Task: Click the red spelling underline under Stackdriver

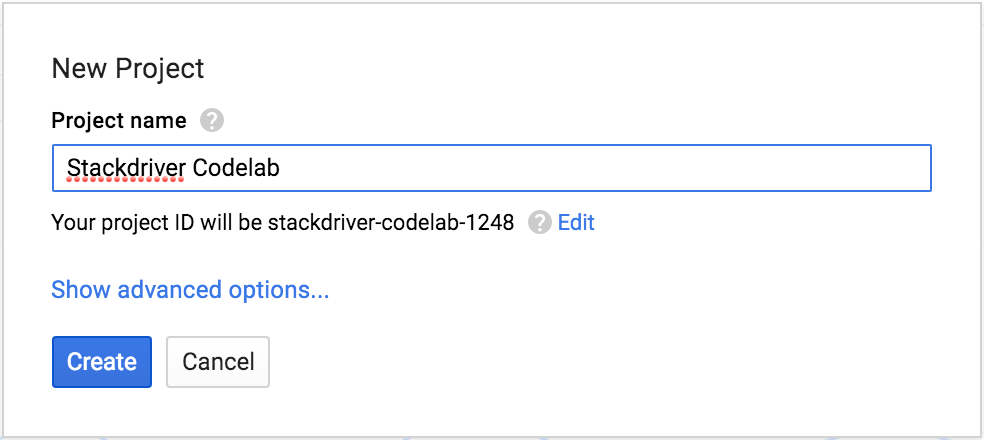Action: [126, 182]
